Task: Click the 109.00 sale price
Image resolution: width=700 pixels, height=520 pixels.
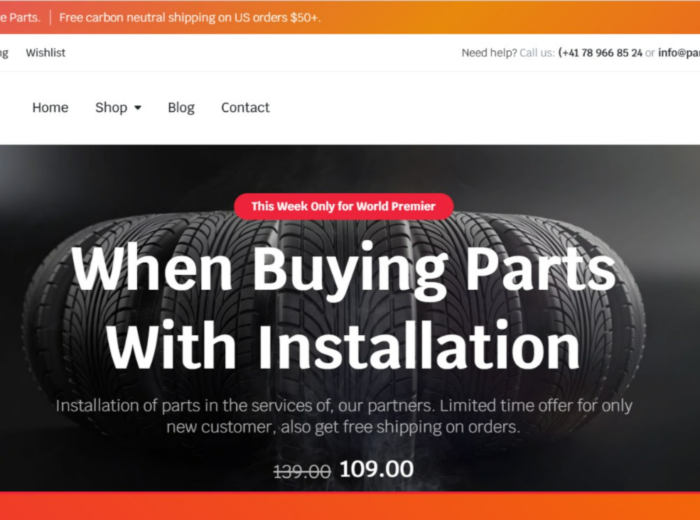Action: click(x=377, y=469)
